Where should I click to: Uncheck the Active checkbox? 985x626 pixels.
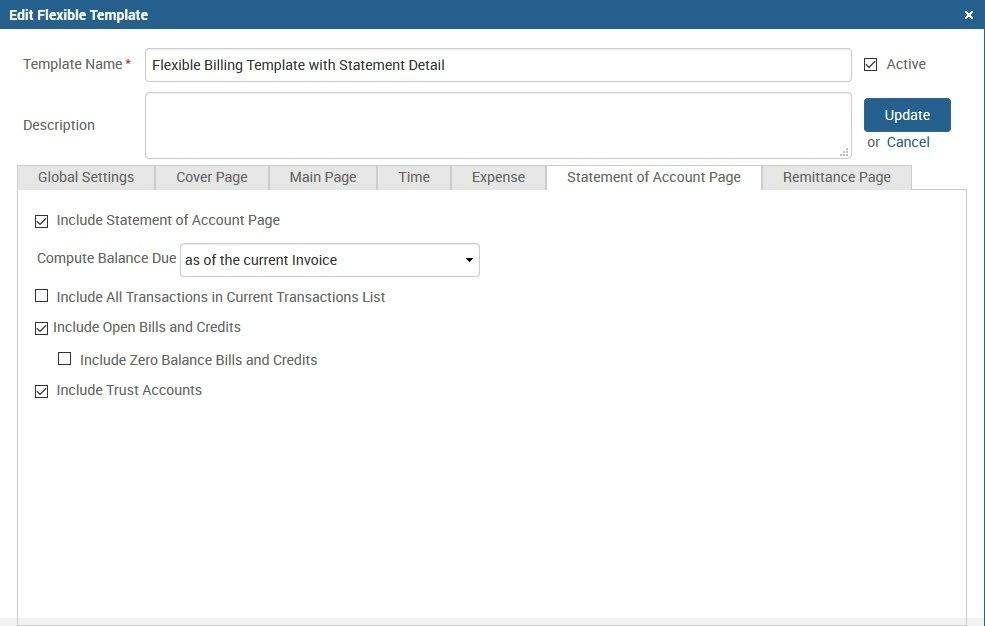[871, 63]
